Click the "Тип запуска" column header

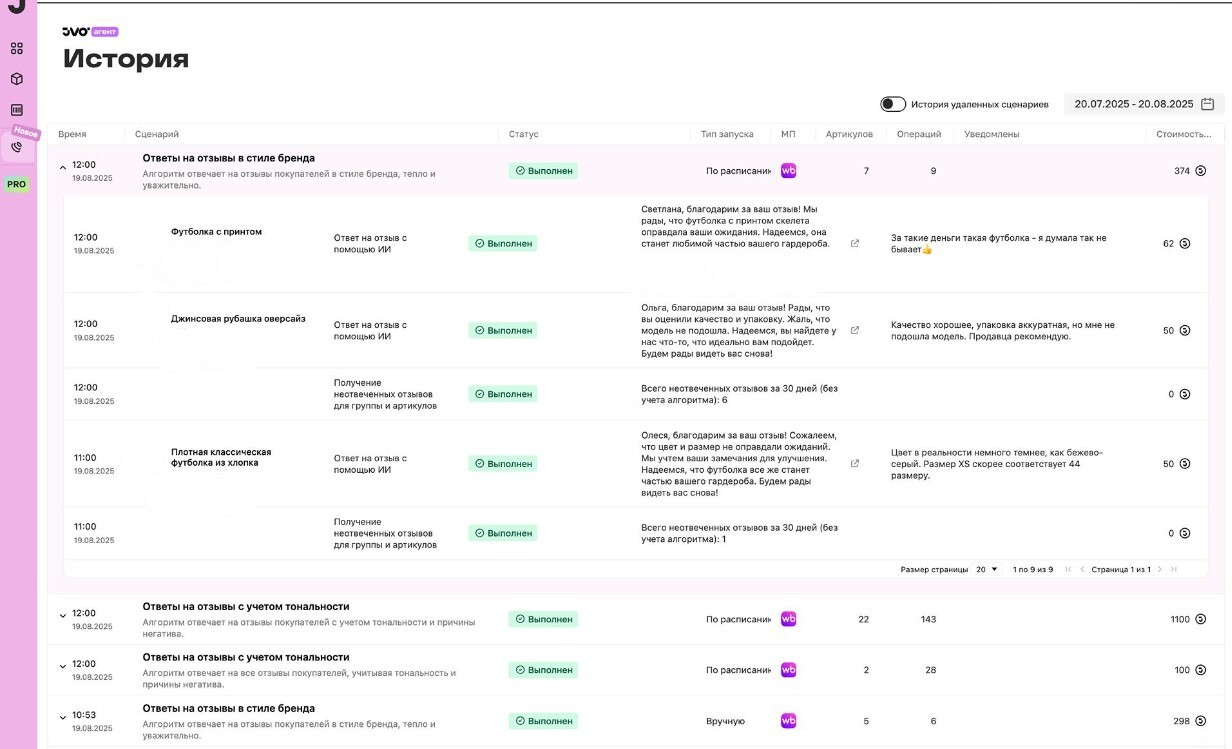click(727, 134)
